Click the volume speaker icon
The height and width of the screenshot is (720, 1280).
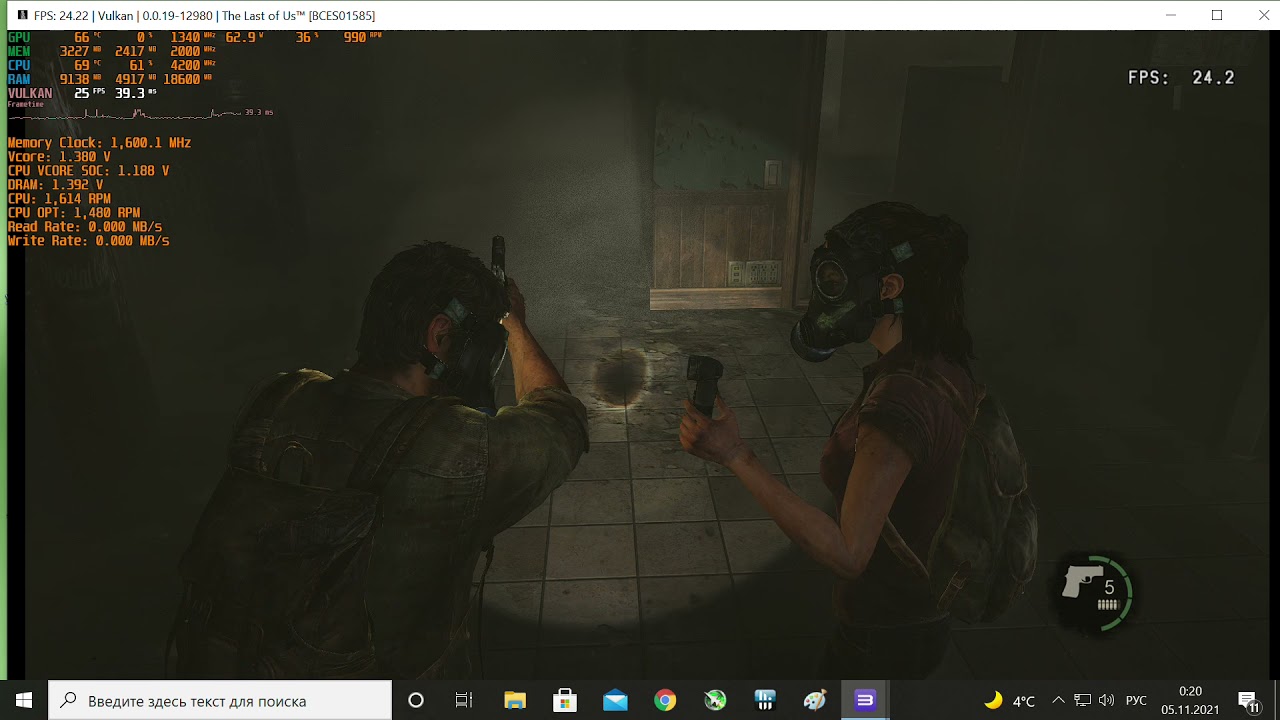point(1106,701)
